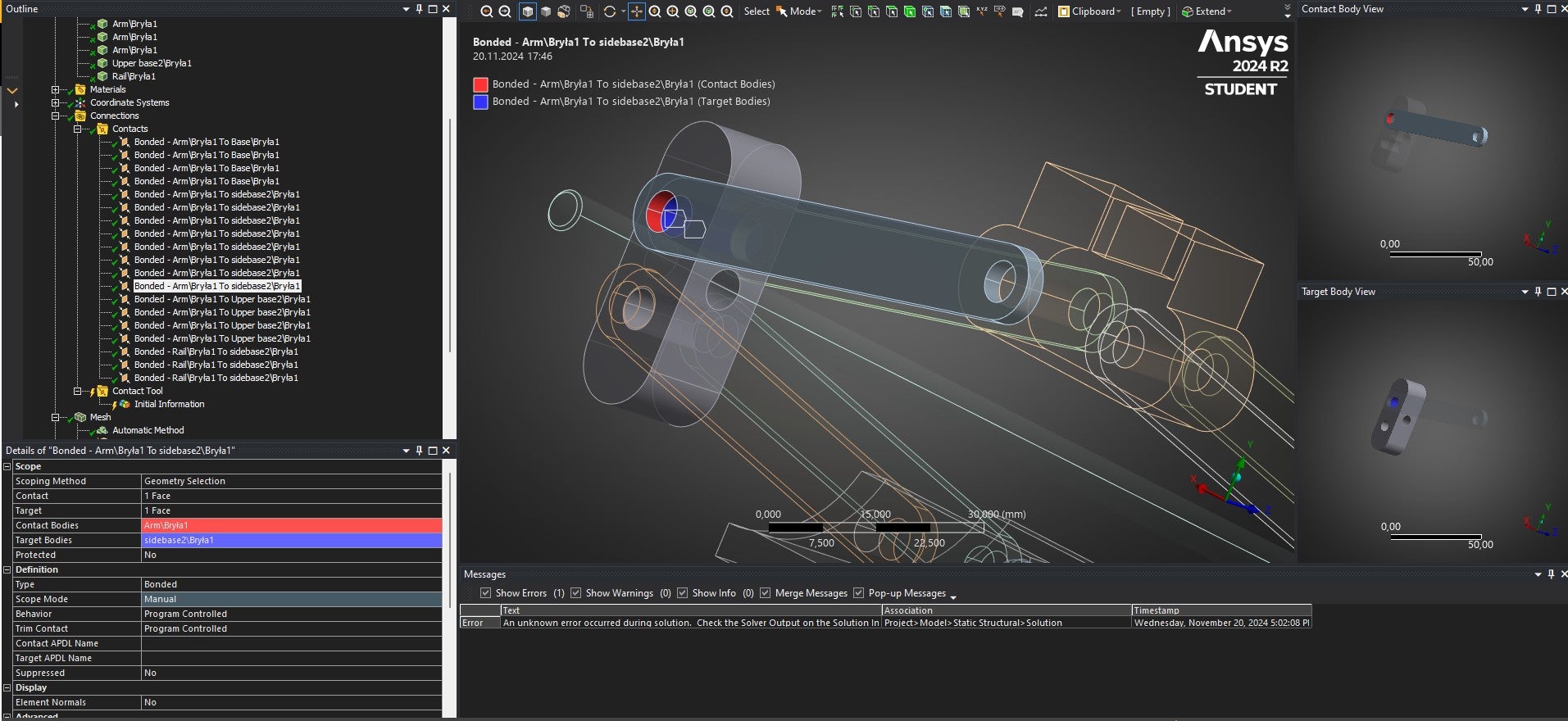The width and height of the screenshot is (1568, 721).
Task: Click the red Contact Bodies legend swatch
Action: coord(480,84)
